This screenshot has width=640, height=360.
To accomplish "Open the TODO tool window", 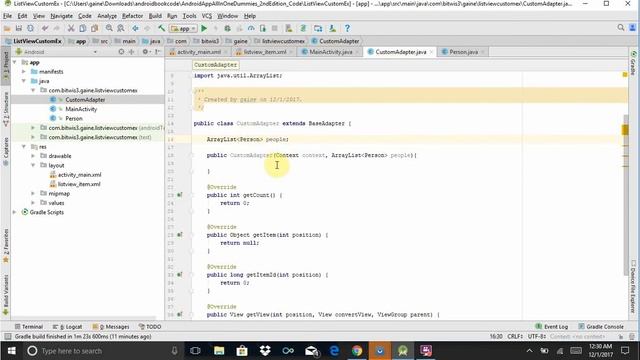I will pyautogui.click(x=150, y=327).
